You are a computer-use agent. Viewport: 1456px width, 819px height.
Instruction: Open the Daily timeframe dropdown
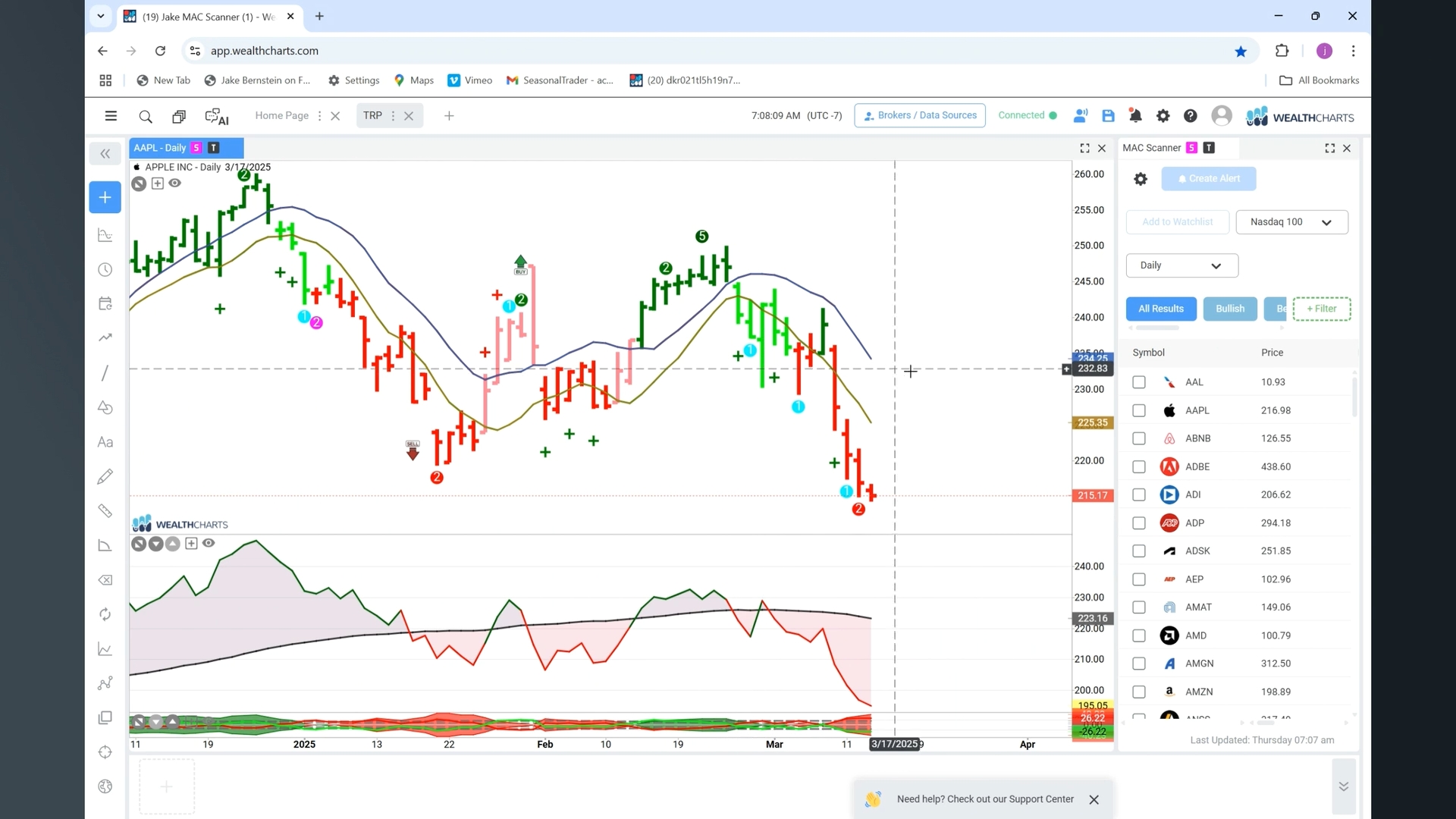1181,265
